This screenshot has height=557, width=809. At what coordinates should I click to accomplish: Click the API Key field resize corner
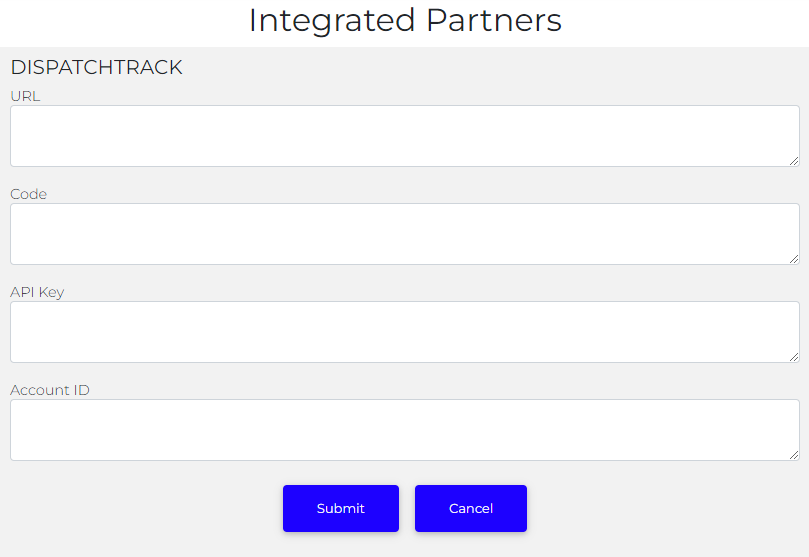794,356
